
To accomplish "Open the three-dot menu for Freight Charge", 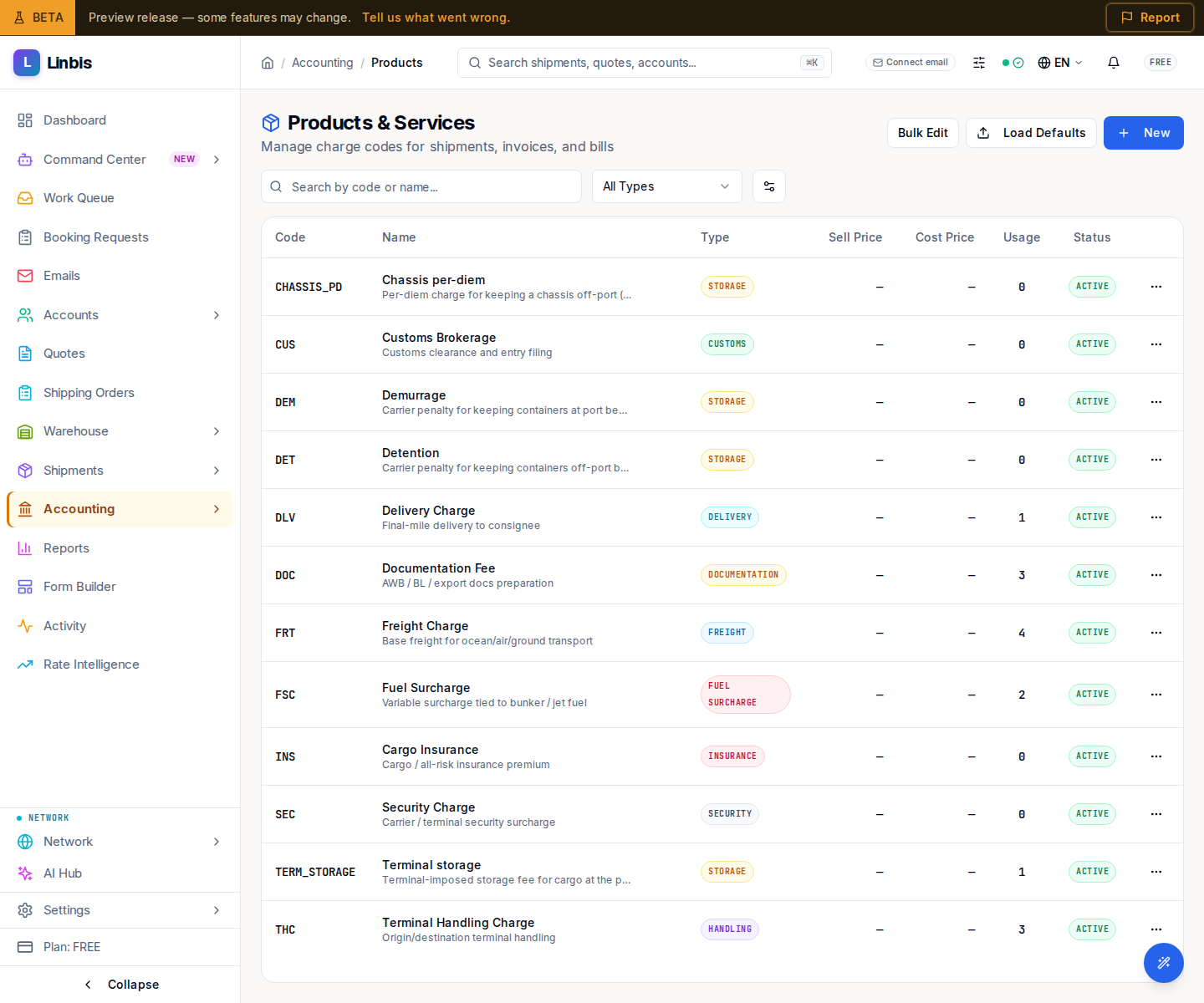I will [1156, 633].
